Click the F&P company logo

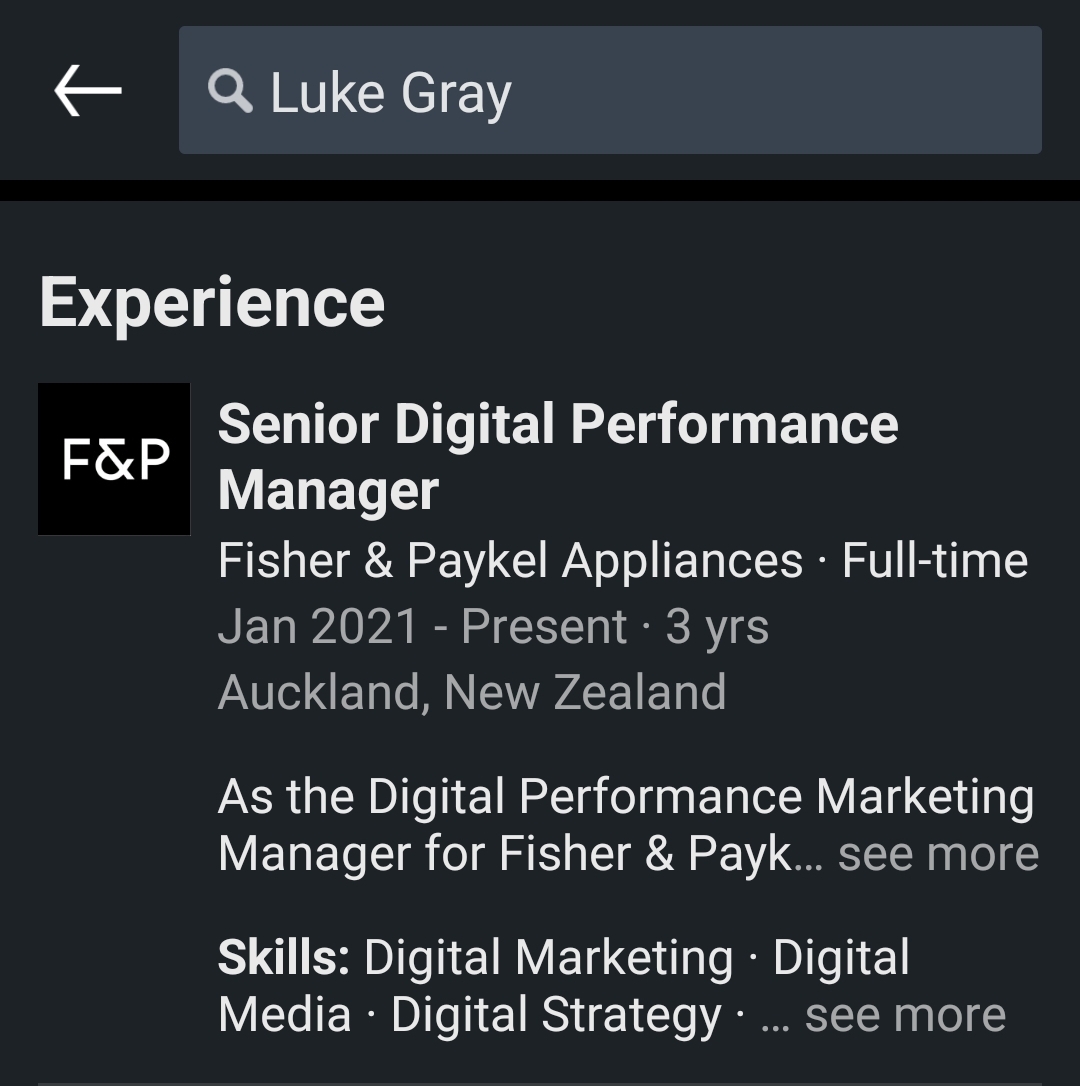pyautogui.click(x=114, y=459)
